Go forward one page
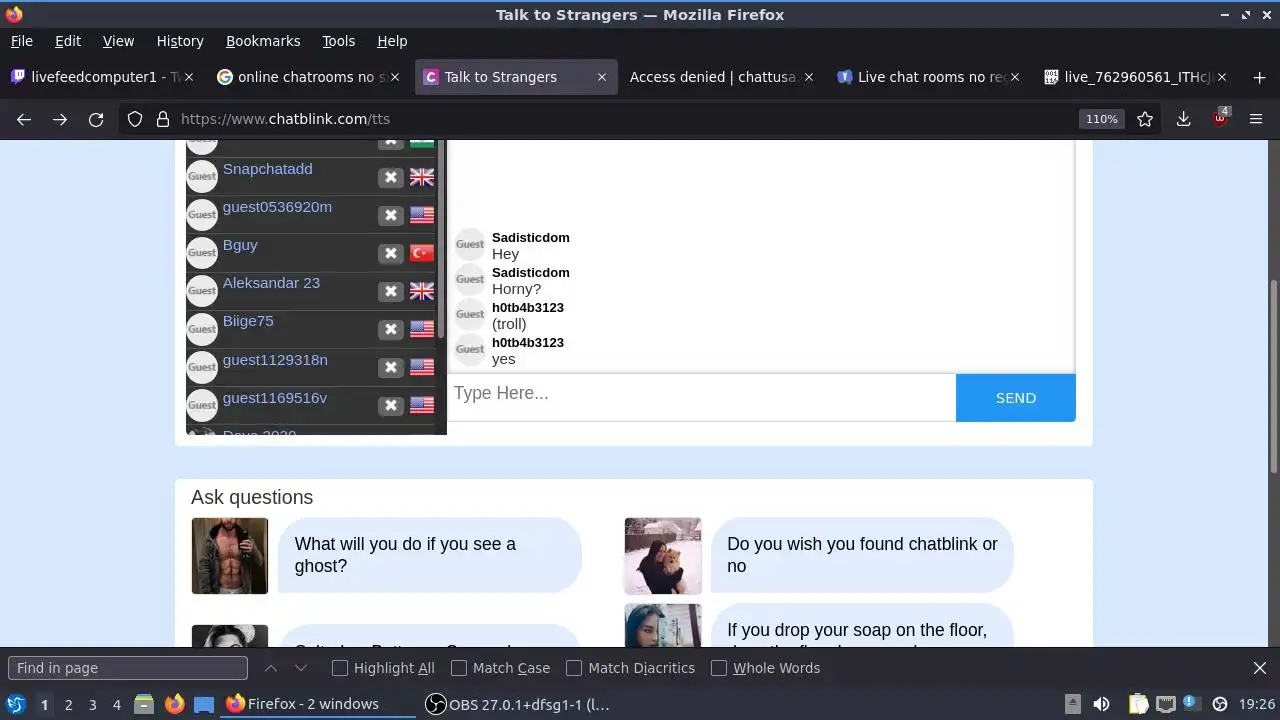This screenshot has width=1280, height=720. point(60,119)
